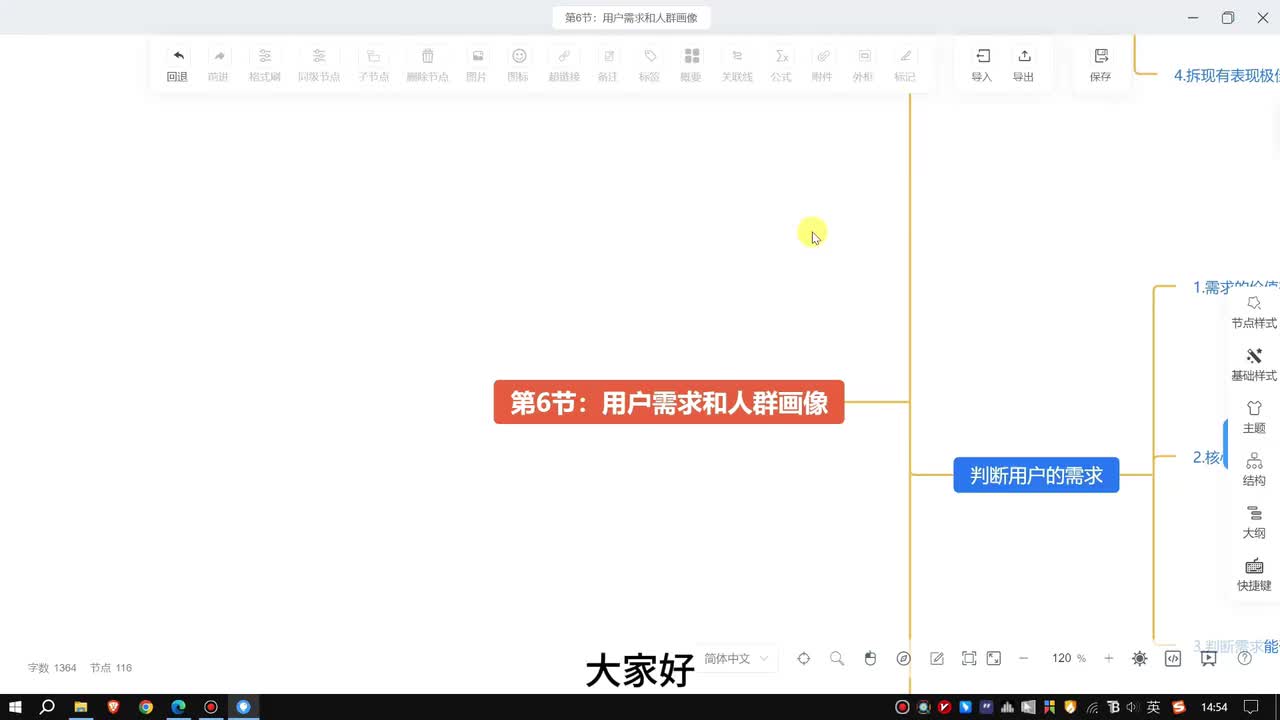Image resolution: width=1280 pixels, height=720 pixels.
Task: Click the minus zoom-out button
Action: [1023, 658]
